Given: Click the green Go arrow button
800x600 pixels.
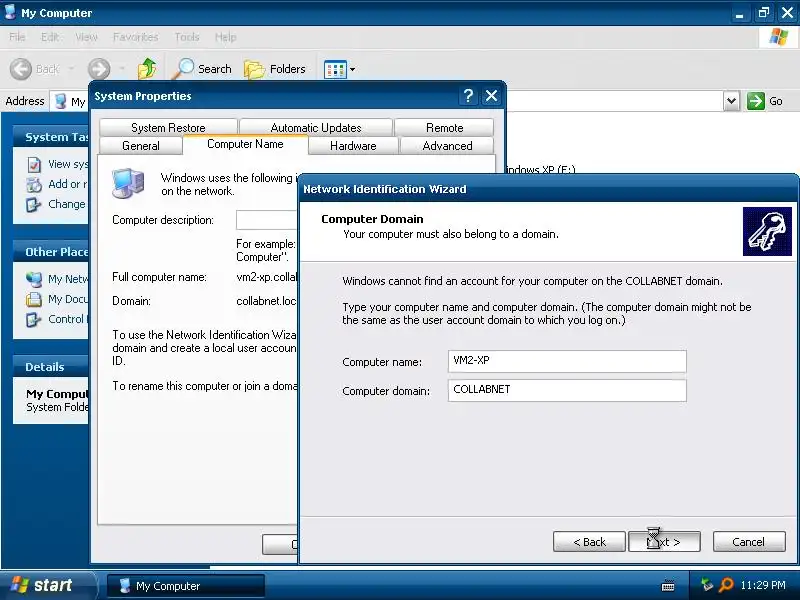Looking at the screenshot, I should click(756, 101).
